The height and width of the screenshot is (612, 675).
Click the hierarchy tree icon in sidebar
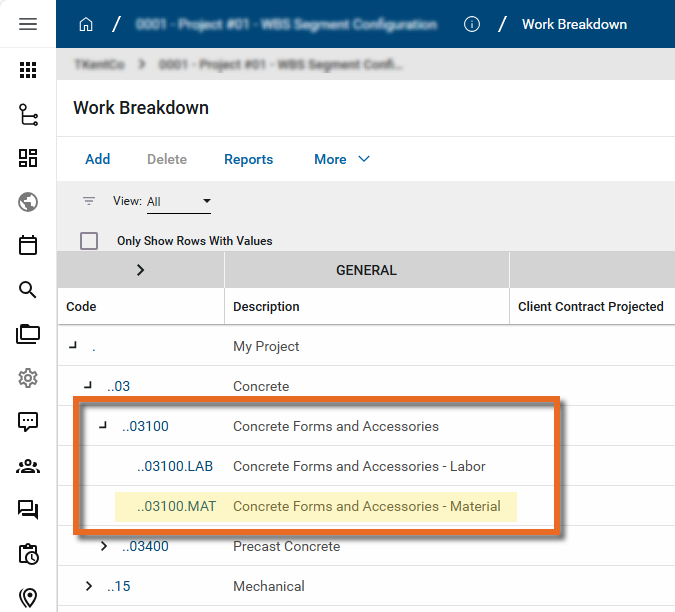pyautogui.click(x=28, y=115)
